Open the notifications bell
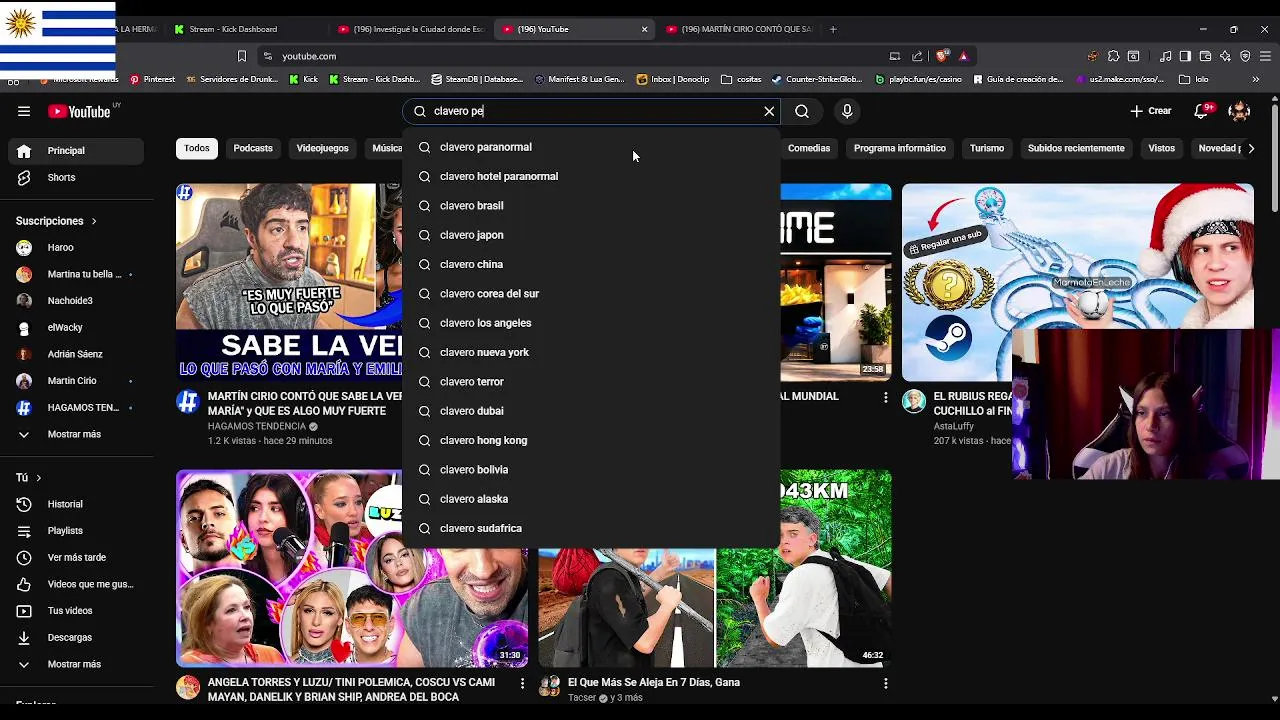This screenshot has width=1280, height=720. click(x=1202, y=111)
